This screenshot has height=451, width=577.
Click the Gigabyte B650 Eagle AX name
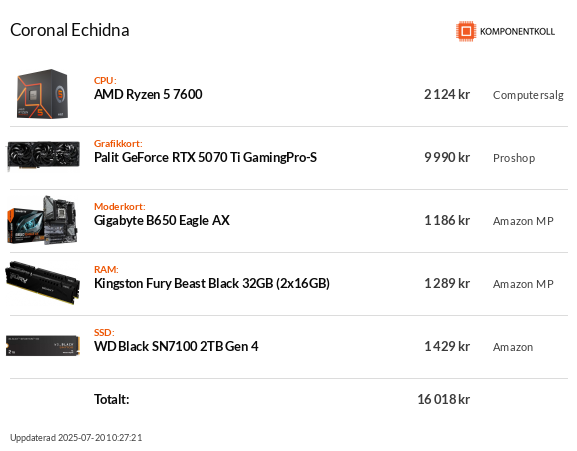click(162, 220)
